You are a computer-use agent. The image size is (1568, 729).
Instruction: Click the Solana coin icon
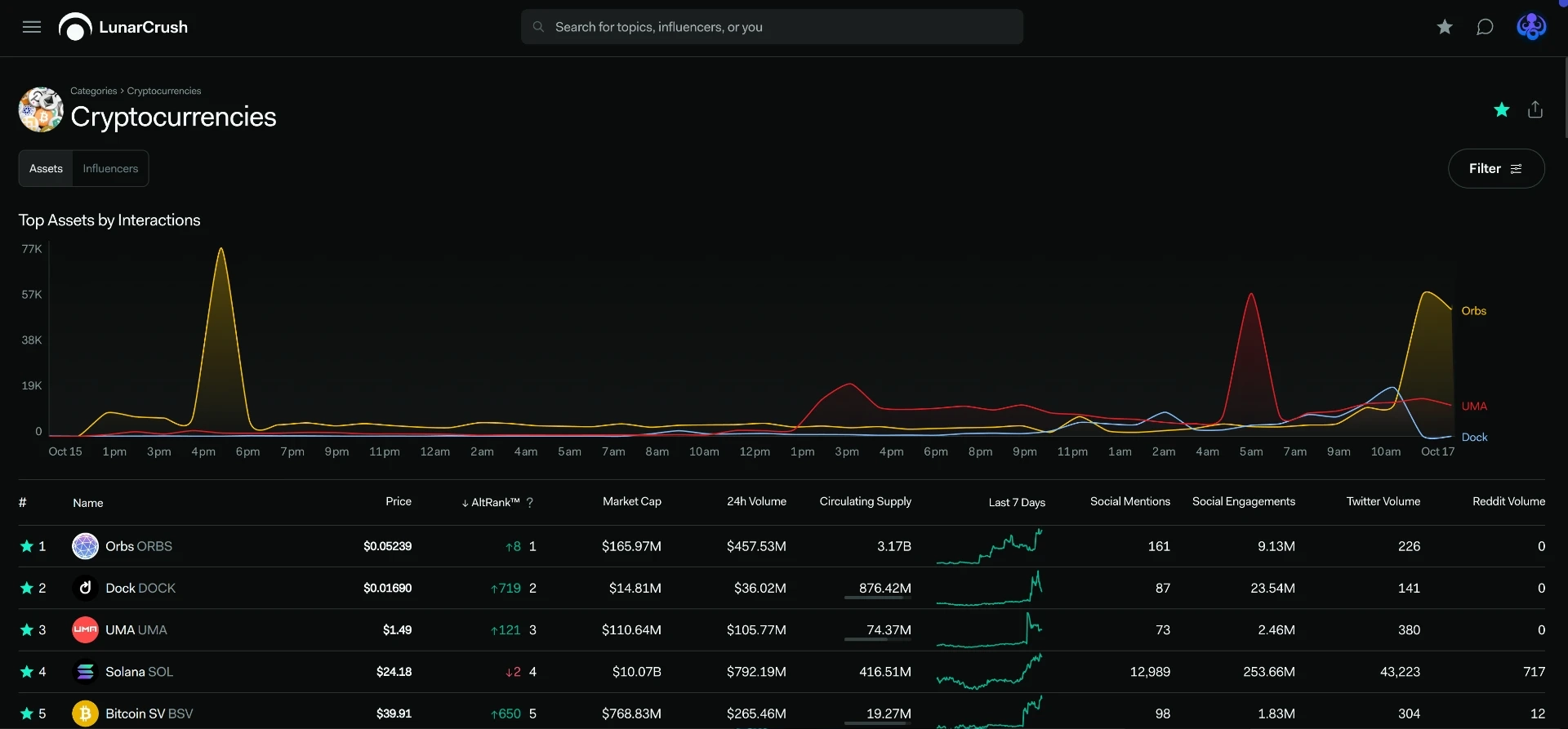[85, 672]
